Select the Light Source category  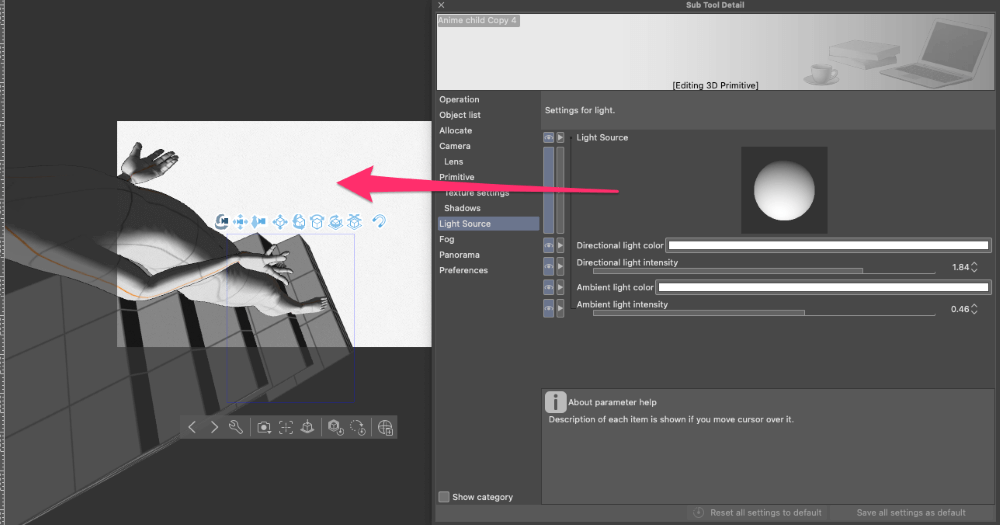click(488, 224)
